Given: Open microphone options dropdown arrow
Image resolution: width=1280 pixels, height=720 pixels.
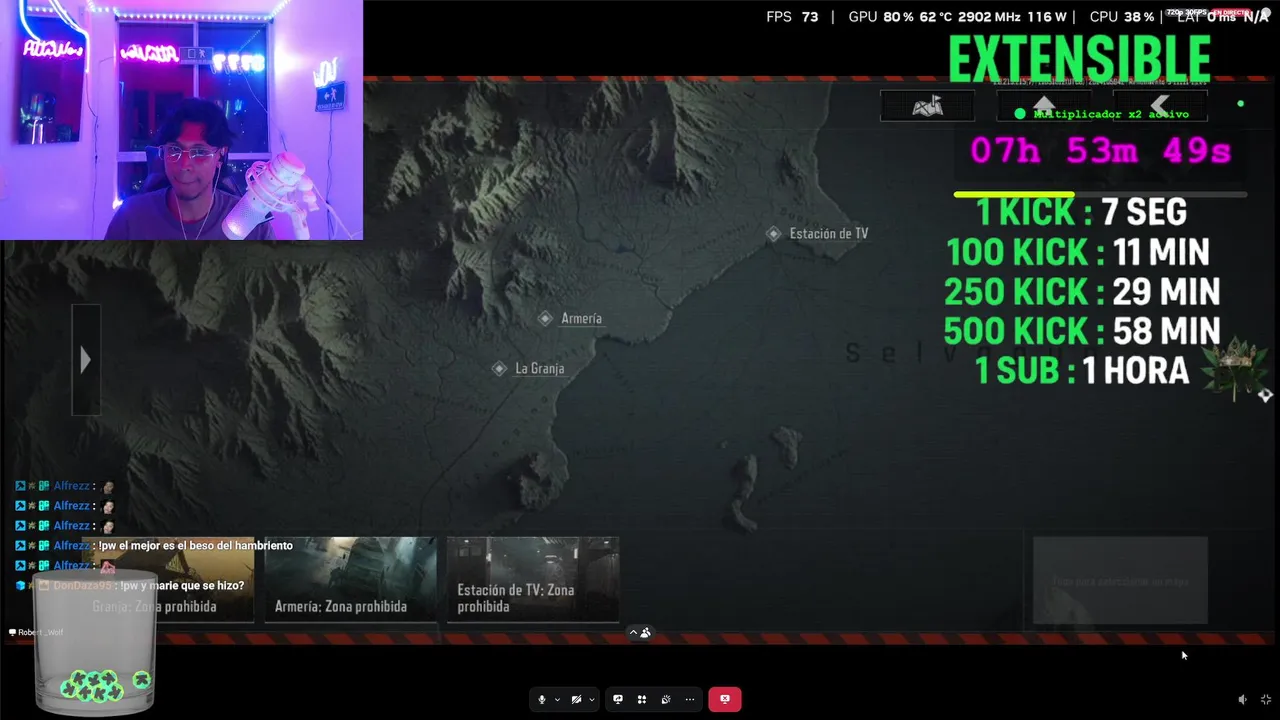Looking at the screenshot, I should pyautogui.click(x=557, y=699).
